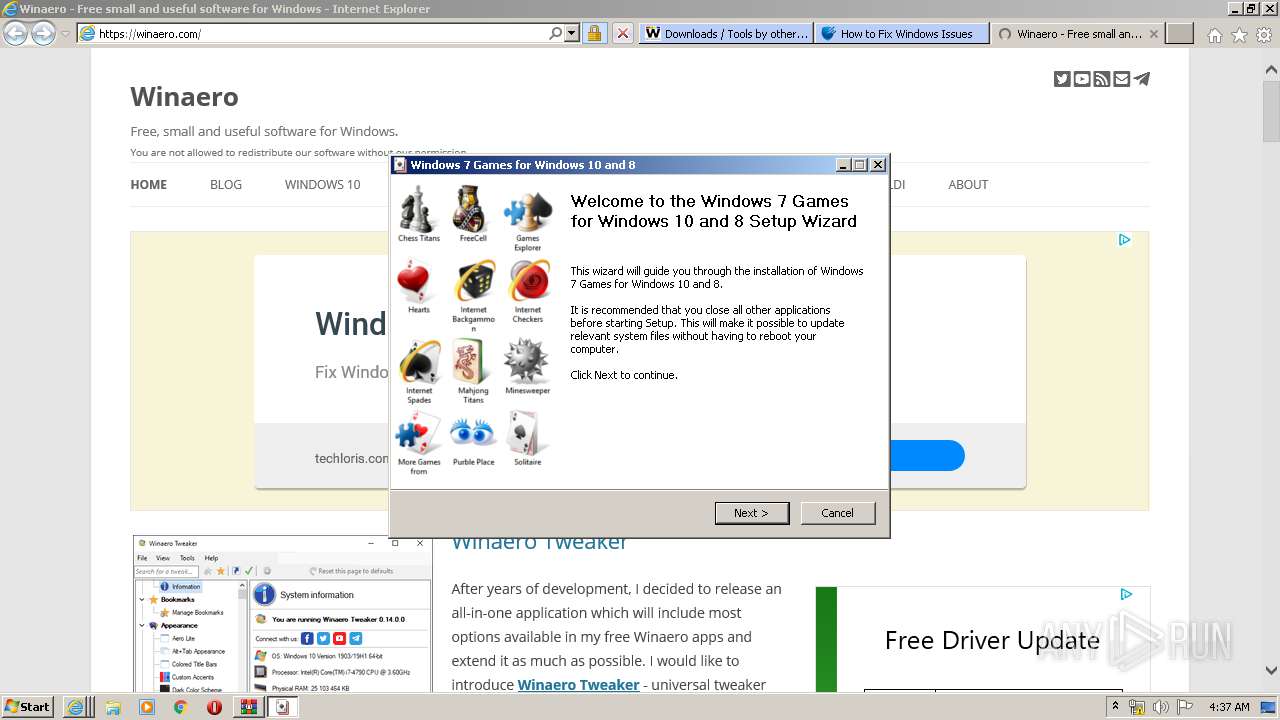Open Internet Explorer from taskbar

75,707
